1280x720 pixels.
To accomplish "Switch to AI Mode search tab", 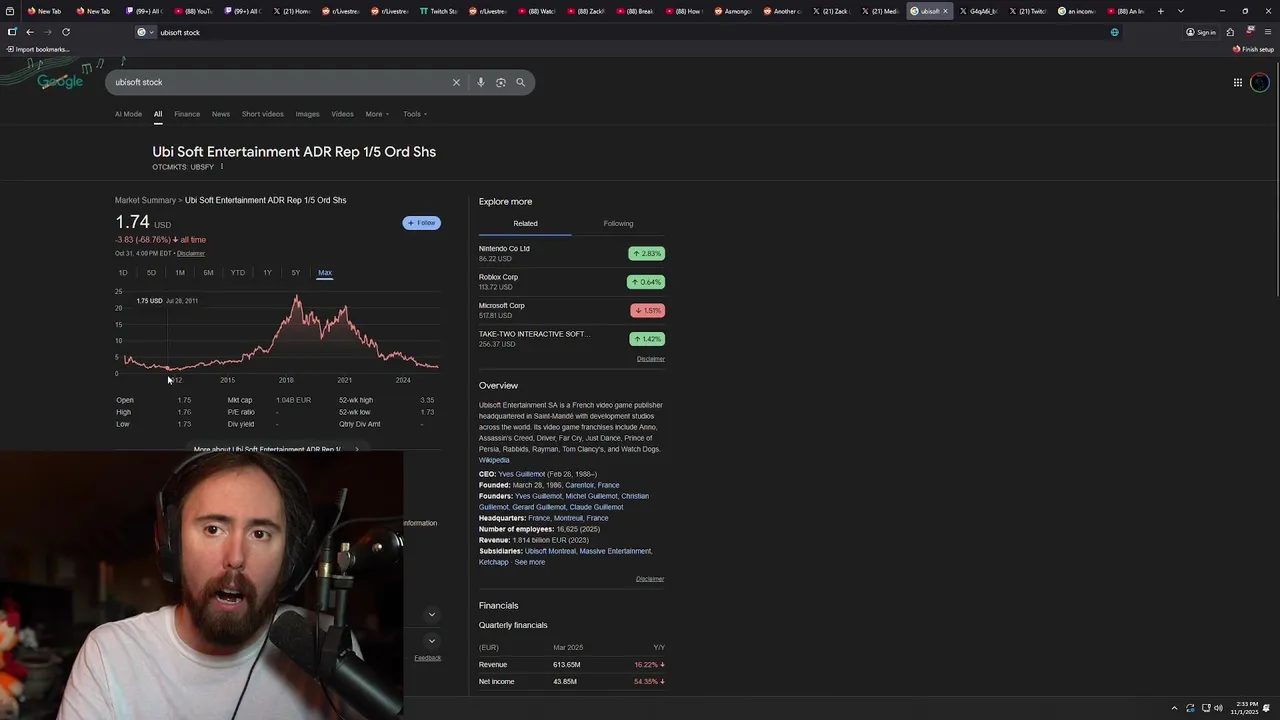I will pyautogui.click(x=128, y=114).
